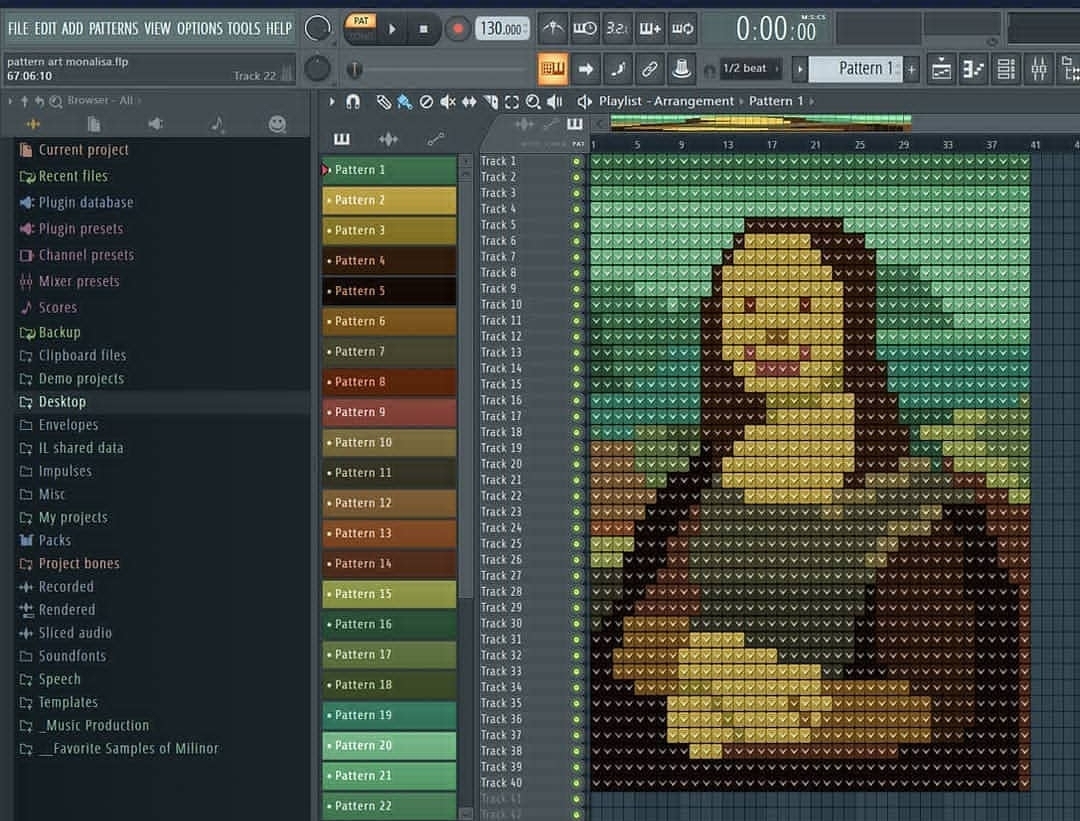
Task: Add new pattern with plus button
Action: click(x=911, y=69)
